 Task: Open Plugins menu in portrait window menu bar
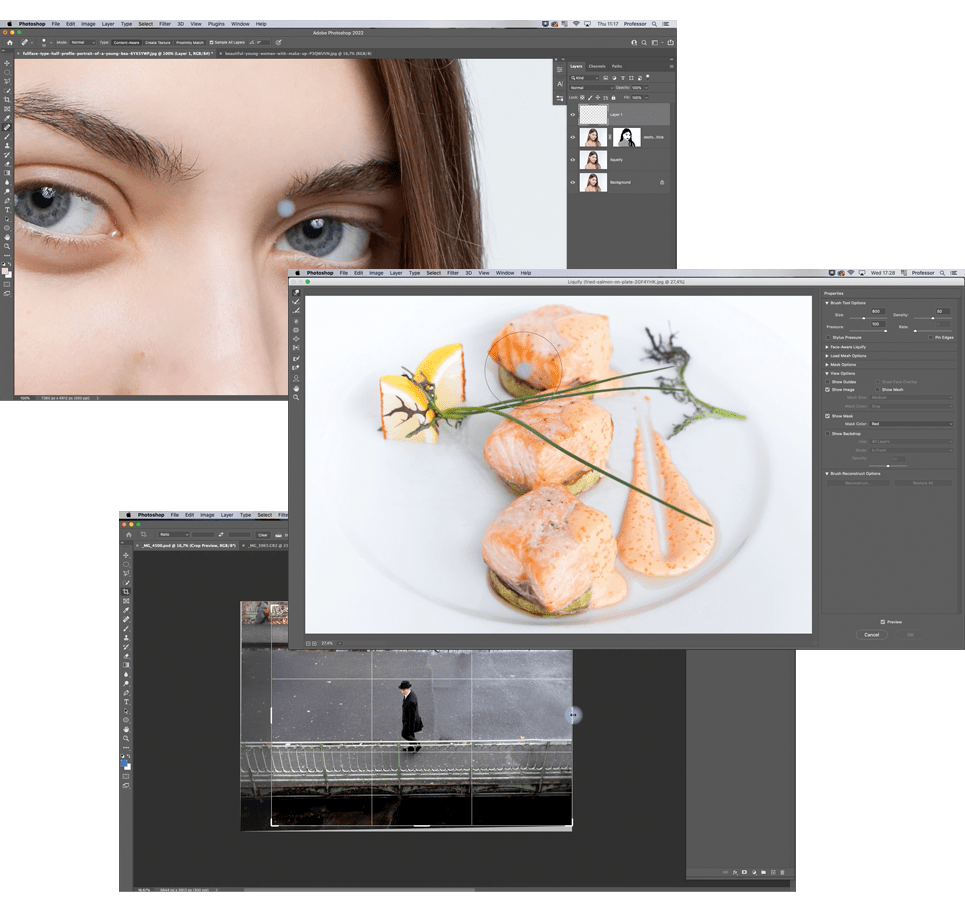(x=216, y=24)
